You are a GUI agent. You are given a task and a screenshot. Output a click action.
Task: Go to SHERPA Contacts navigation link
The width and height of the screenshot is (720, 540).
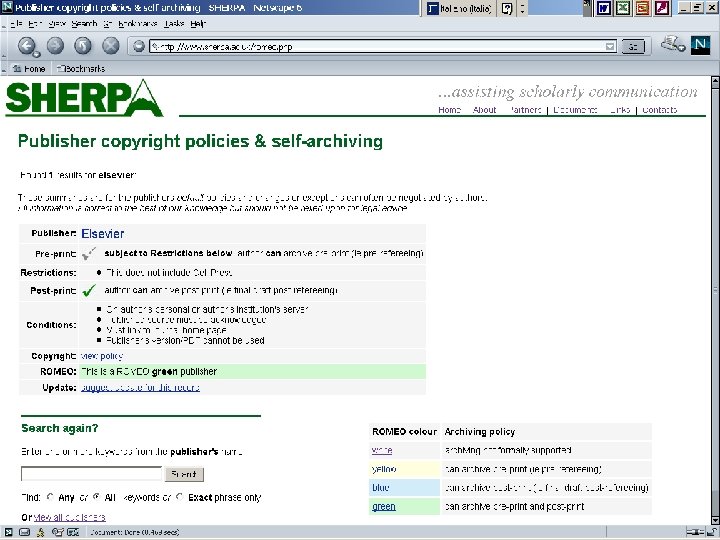click(659, 110)
